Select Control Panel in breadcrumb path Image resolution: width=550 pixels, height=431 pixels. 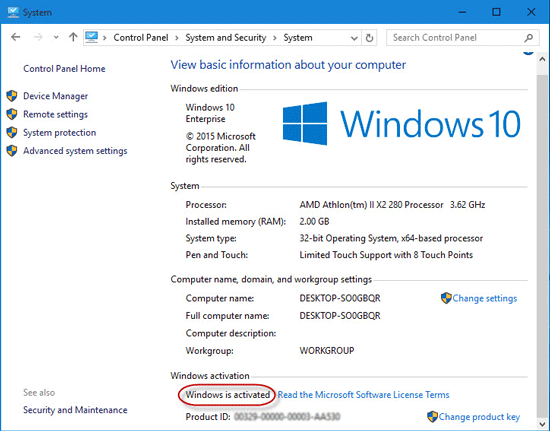[141, 38]
